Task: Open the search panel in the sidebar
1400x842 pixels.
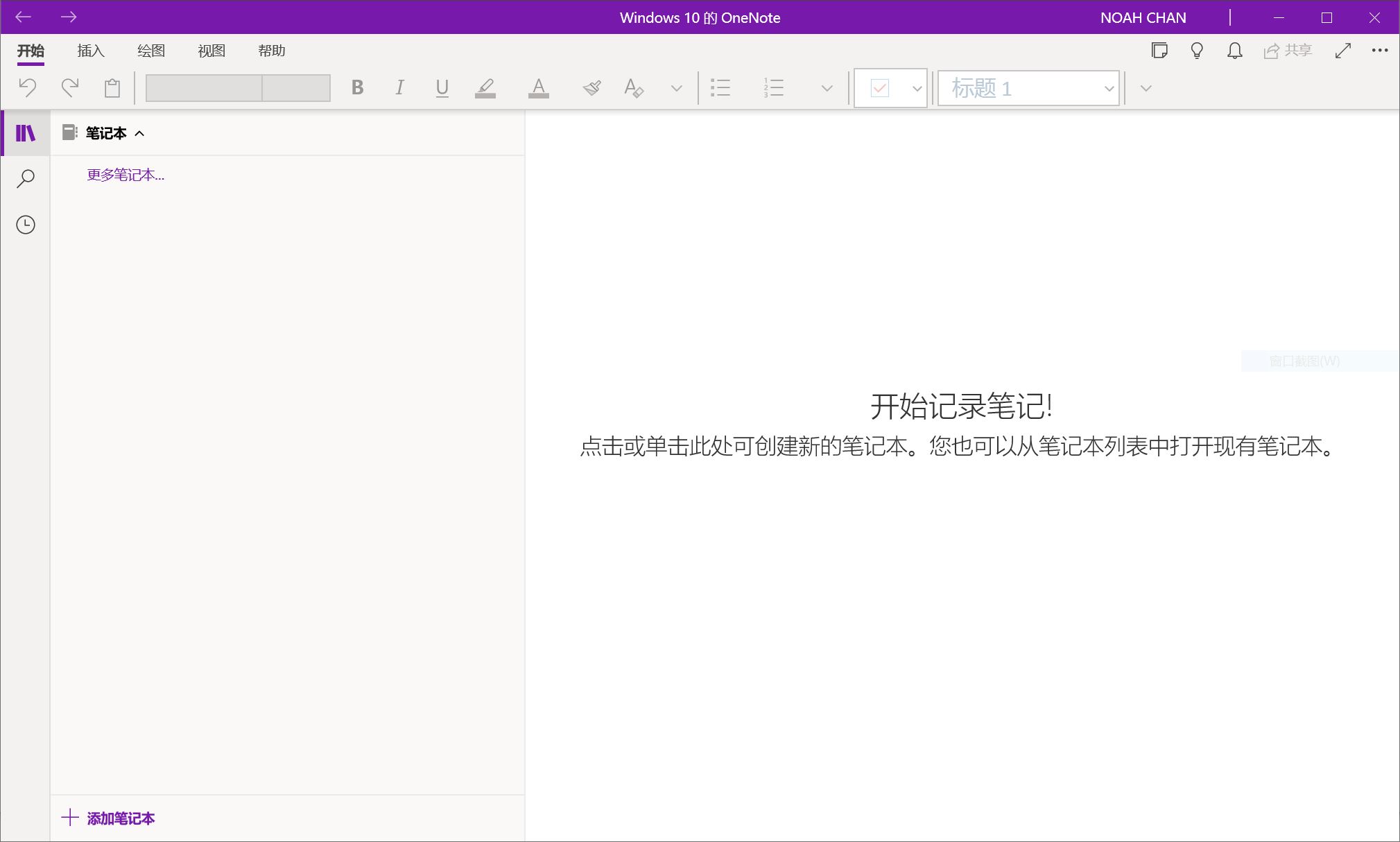Action: pyautogui.click(x=25, y=178)
